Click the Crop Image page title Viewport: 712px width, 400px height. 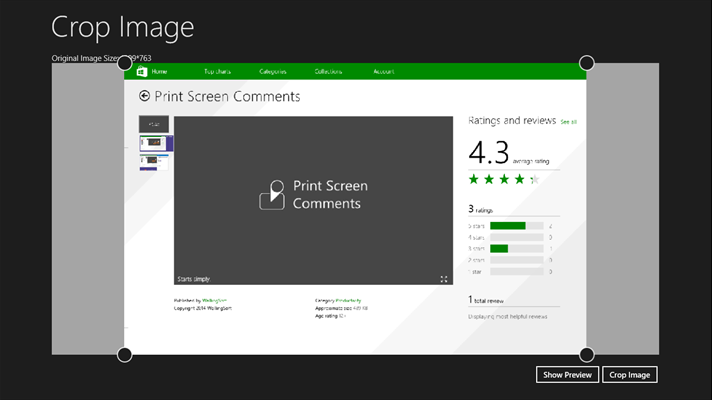[x=123, y=27]
